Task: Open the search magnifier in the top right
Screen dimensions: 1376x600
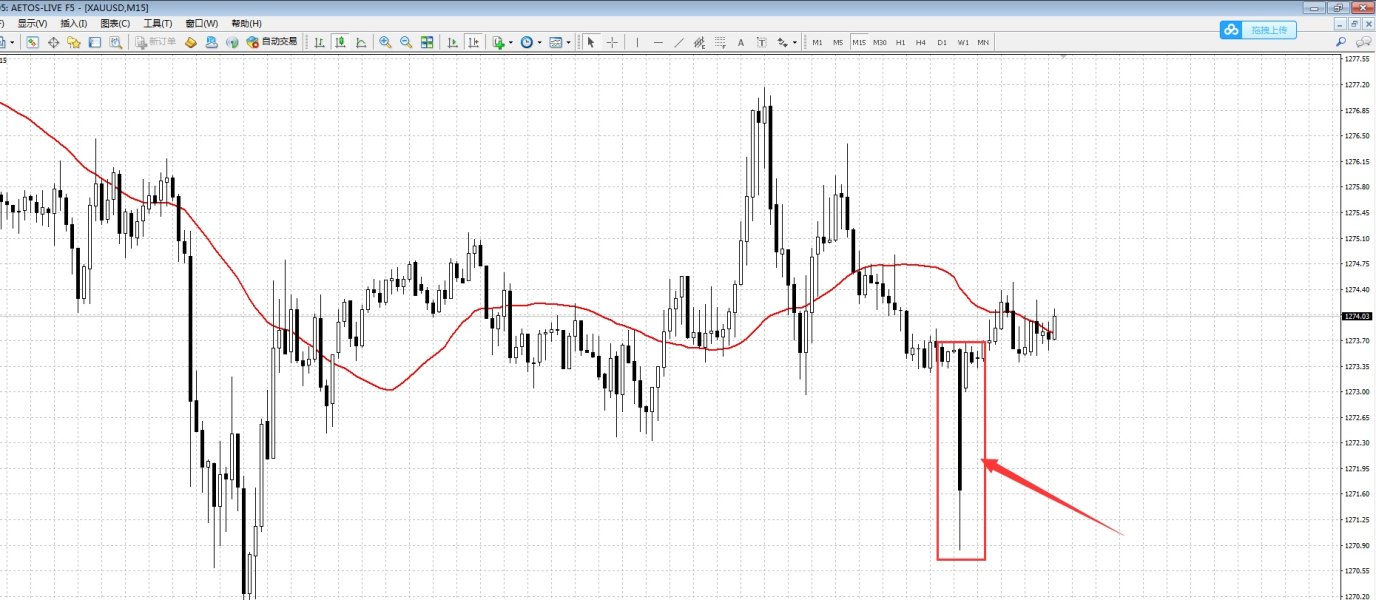Action: tap(1340, 42)
